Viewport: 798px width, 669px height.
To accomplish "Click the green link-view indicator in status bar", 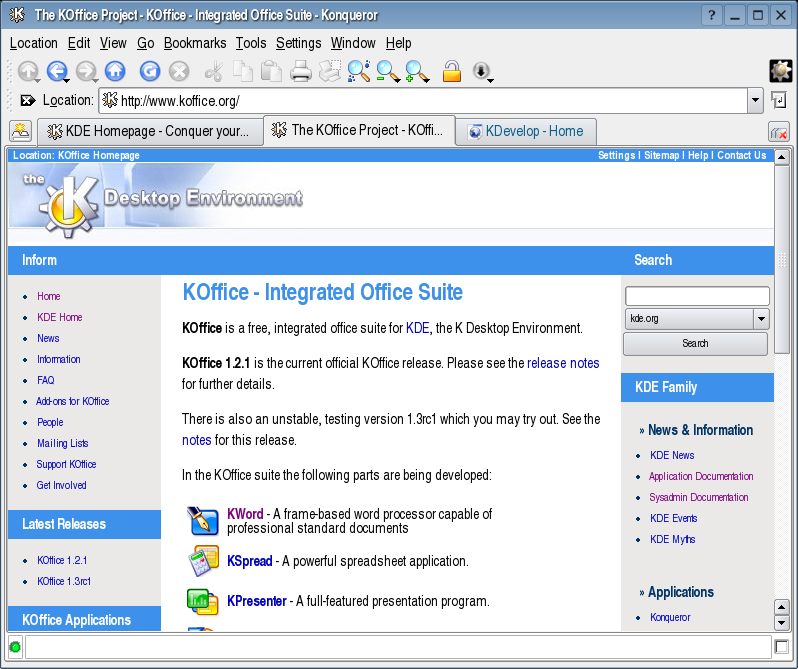I will (15, 647).
